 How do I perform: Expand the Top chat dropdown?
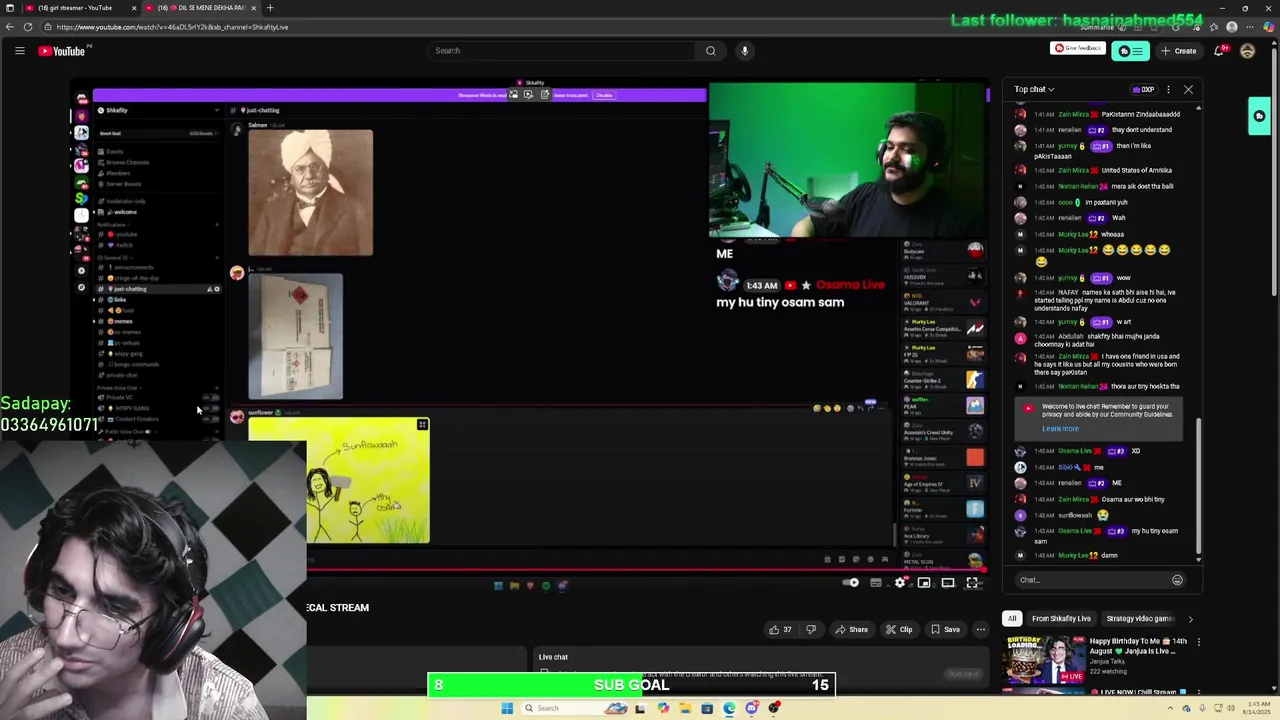[1034, 89]
